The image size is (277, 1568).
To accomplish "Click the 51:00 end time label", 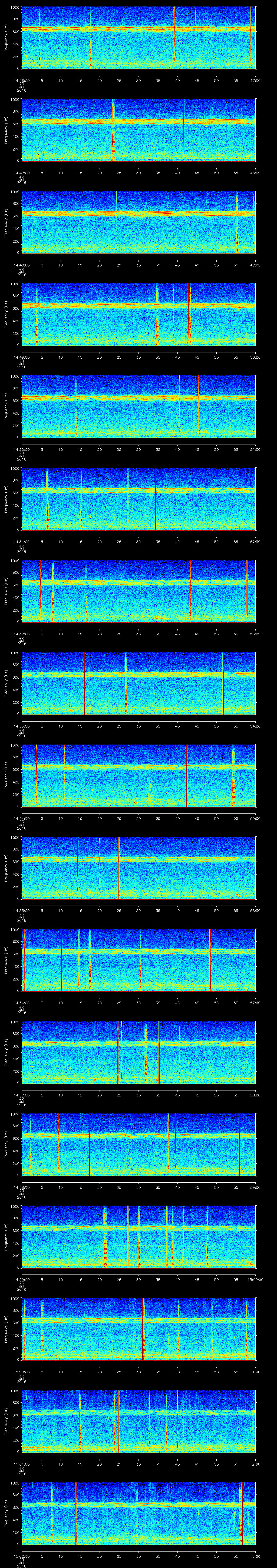I will [x=255, y=449].
